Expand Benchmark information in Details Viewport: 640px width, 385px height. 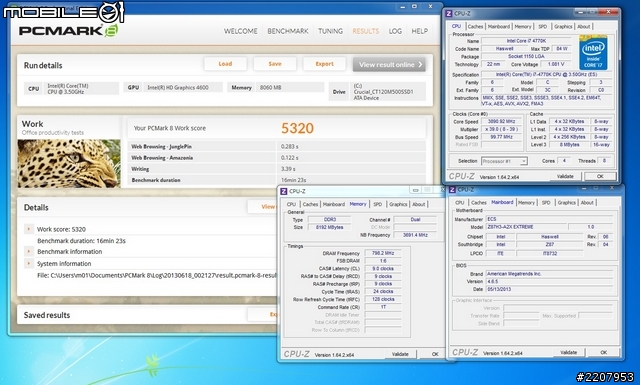click(29, 251)
